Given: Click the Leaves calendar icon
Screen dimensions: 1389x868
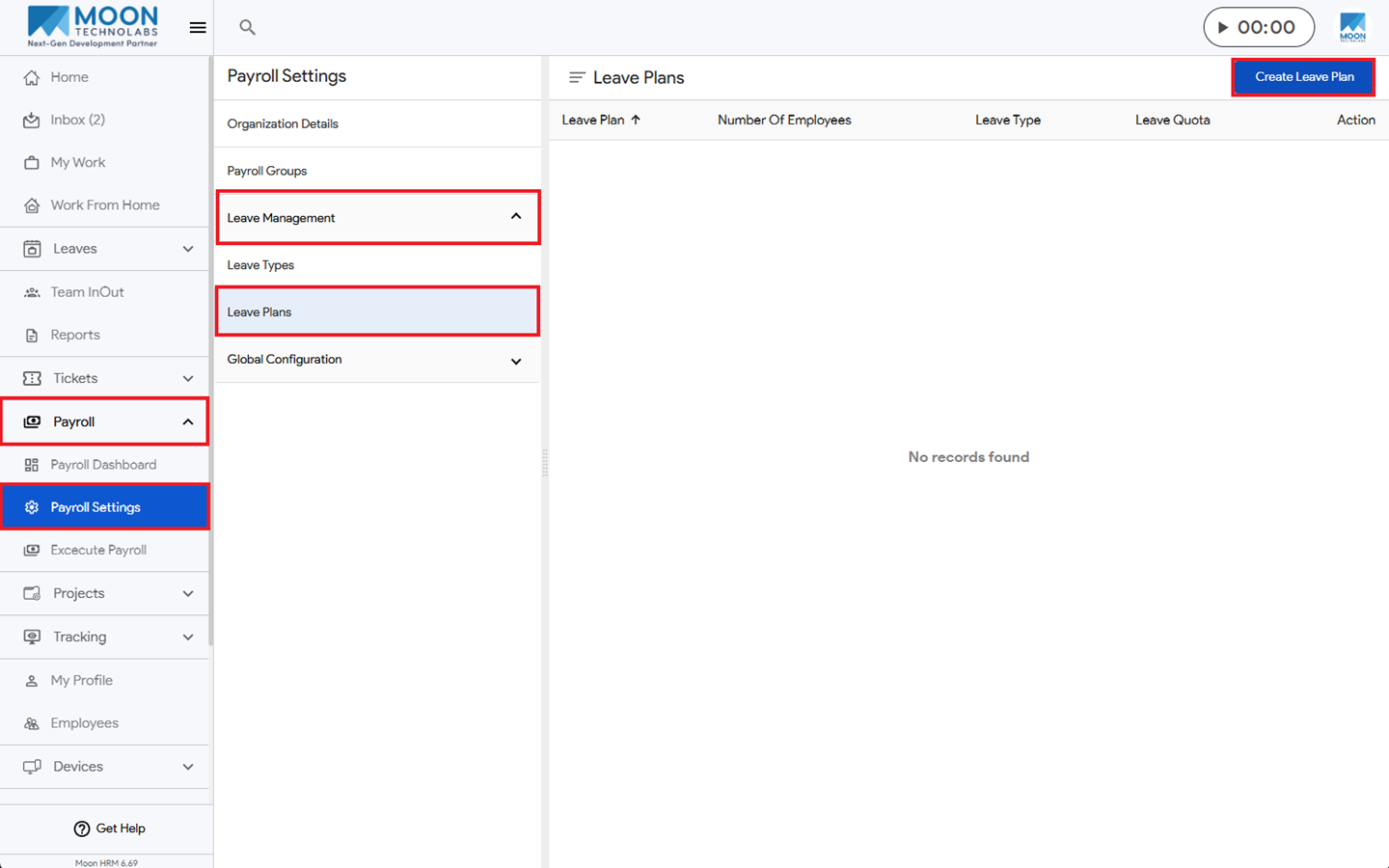Looking at the screenshot, I should tap(32, 249).
